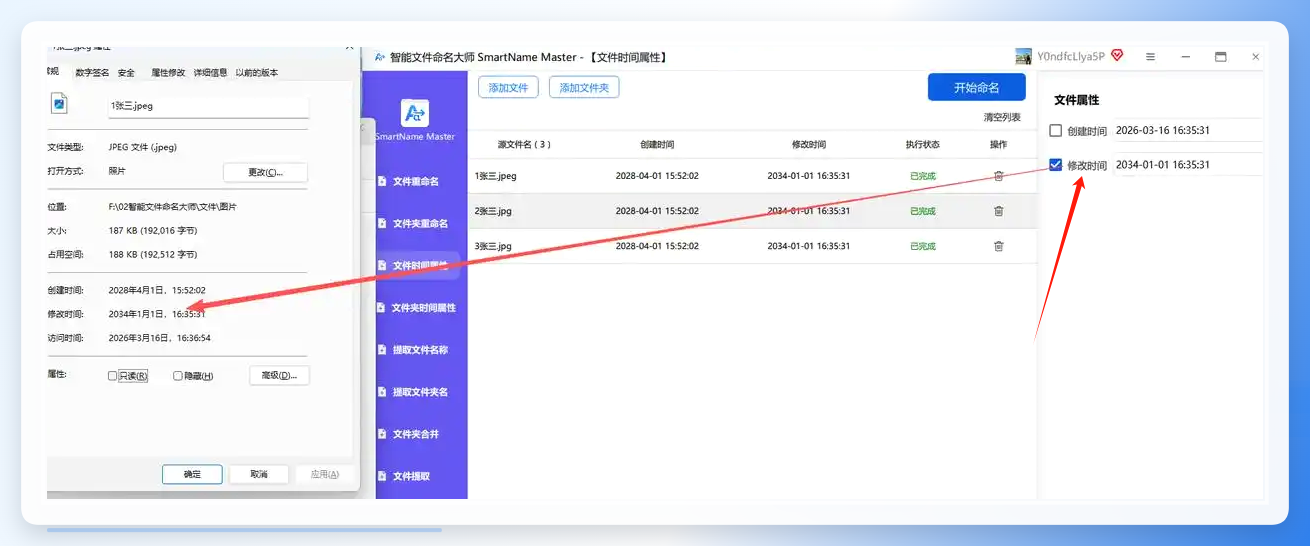Click the SmartName Master logo in sidebar
This screenshot has height=546, width=1310.
point(415,113)
